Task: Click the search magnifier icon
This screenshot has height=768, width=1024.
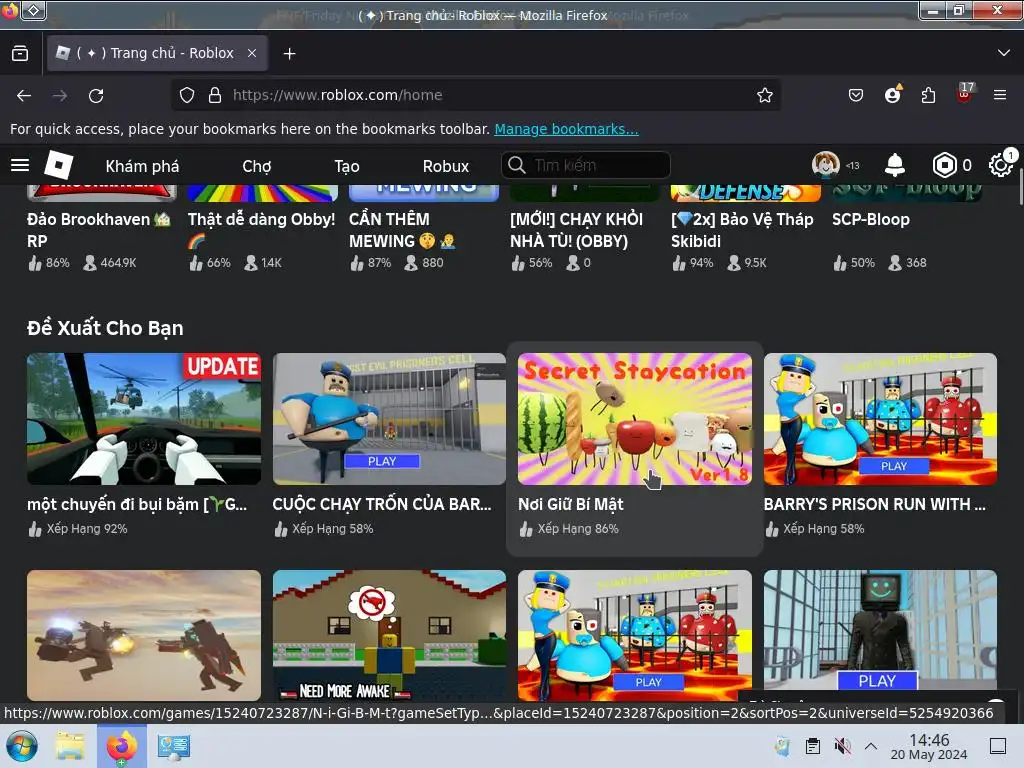Action: pyautogui.click(x=517, y=165)
